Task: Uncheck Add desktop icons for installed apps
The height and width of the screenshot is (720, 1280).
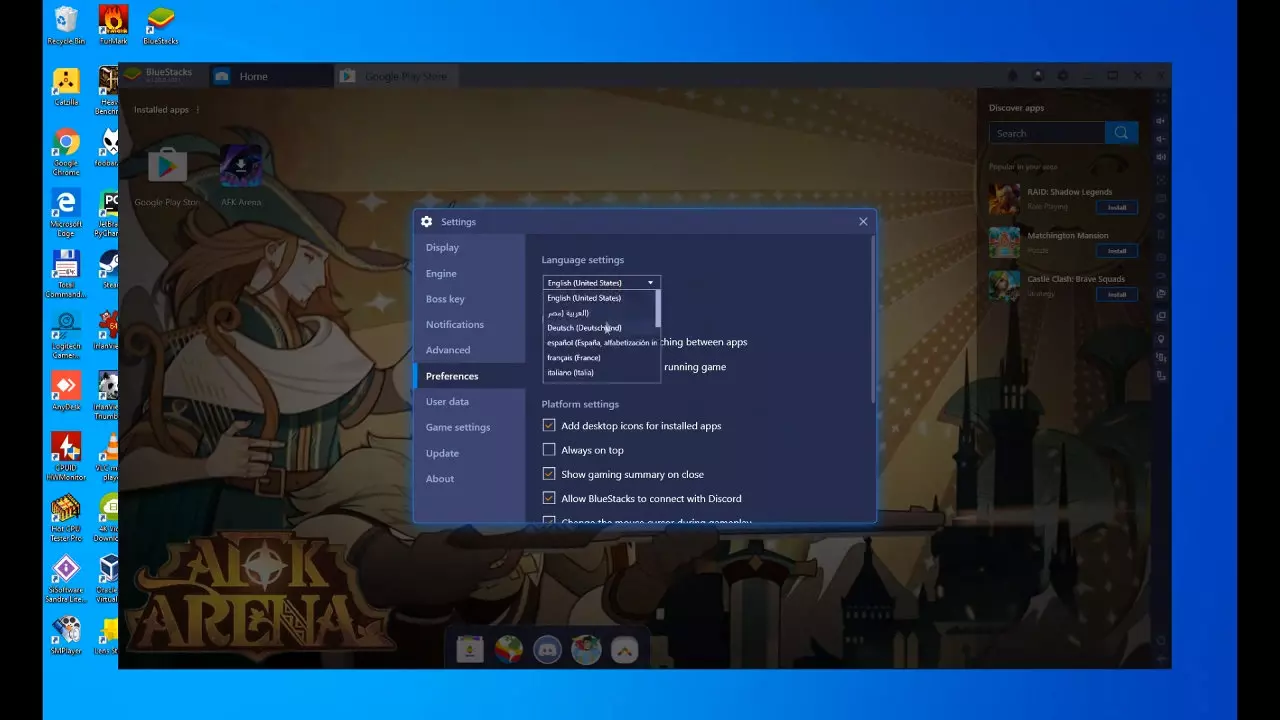Action: [x=549, y=426]
